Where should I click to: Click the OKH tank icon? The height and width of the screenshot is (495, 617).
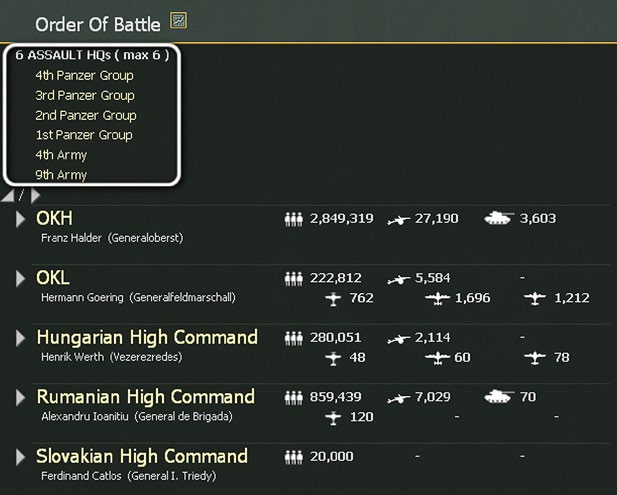tap(499, 218)
